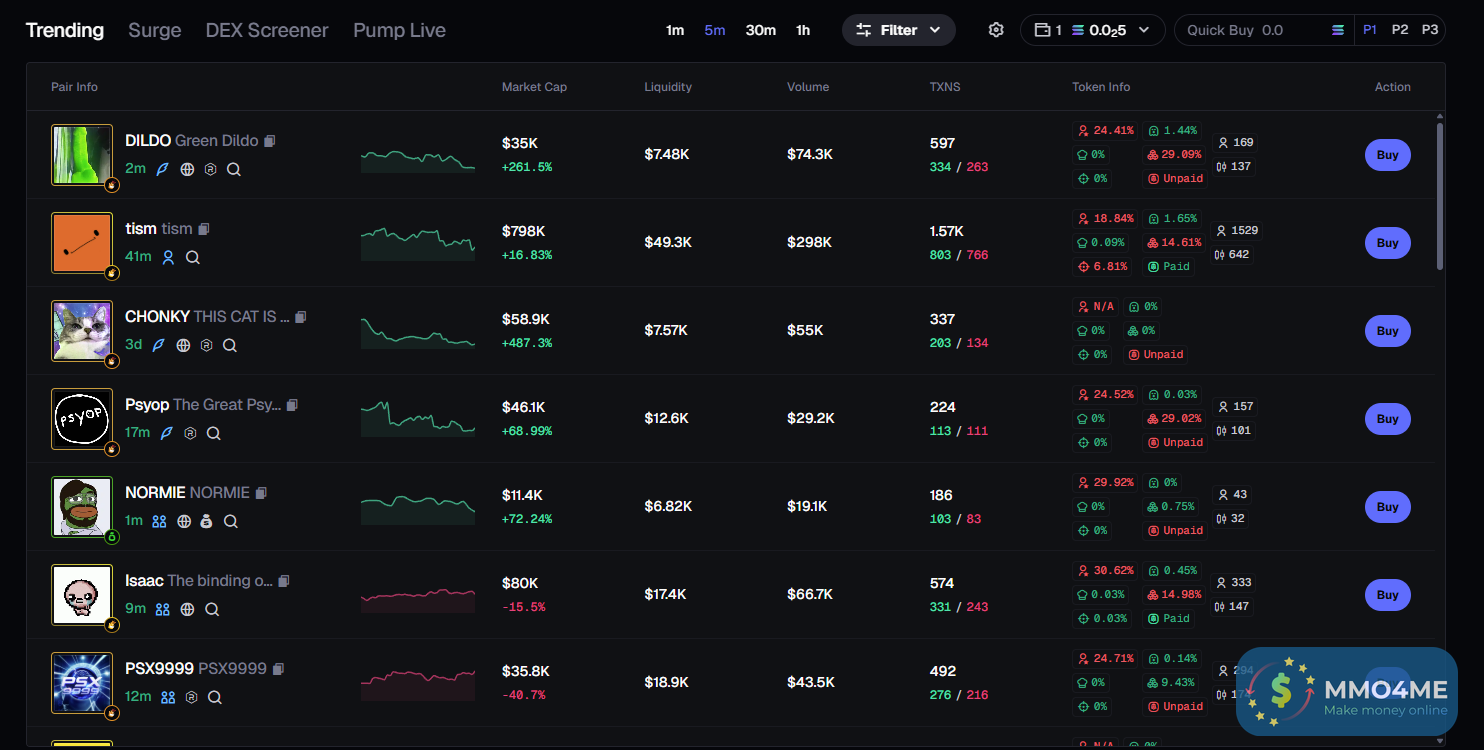Select the 30m timeframe option
The width and height of the screenshot is (1484, 750).
[760, 30]
